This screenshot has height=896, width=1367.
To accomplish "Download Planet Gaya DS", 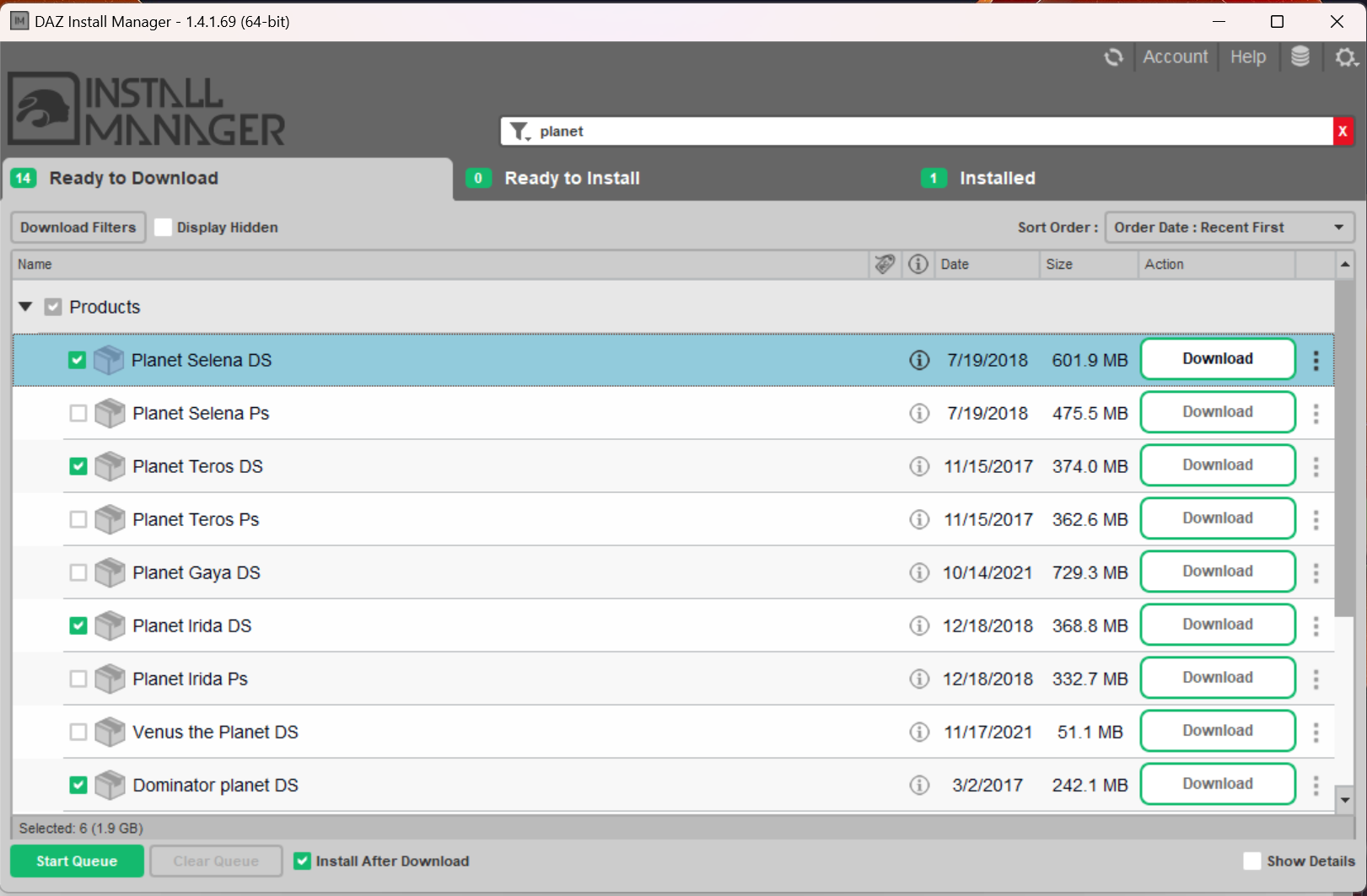I will coord(1218,571).
